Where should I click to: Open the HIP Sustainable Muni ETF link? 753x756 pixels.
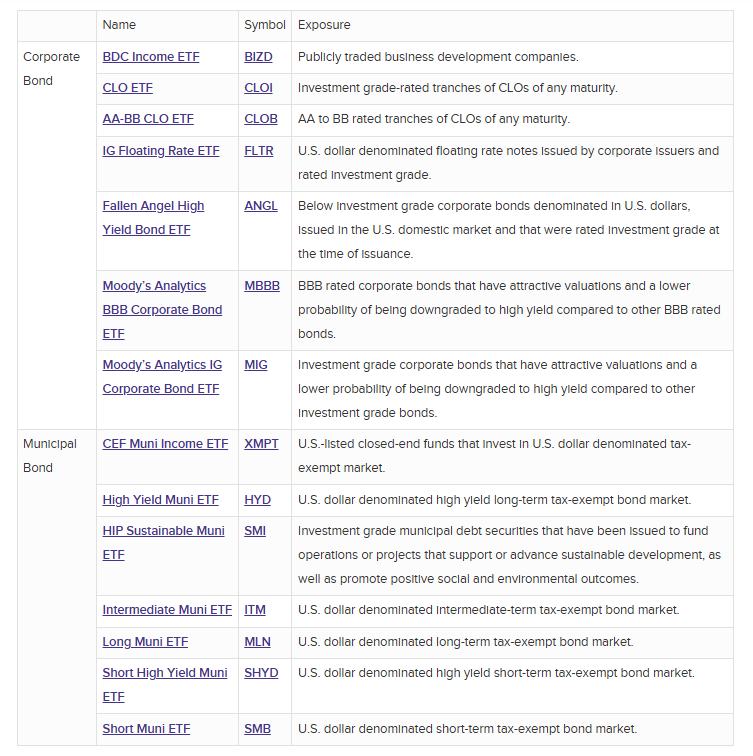pyautogui.click(x=163, y=543)
